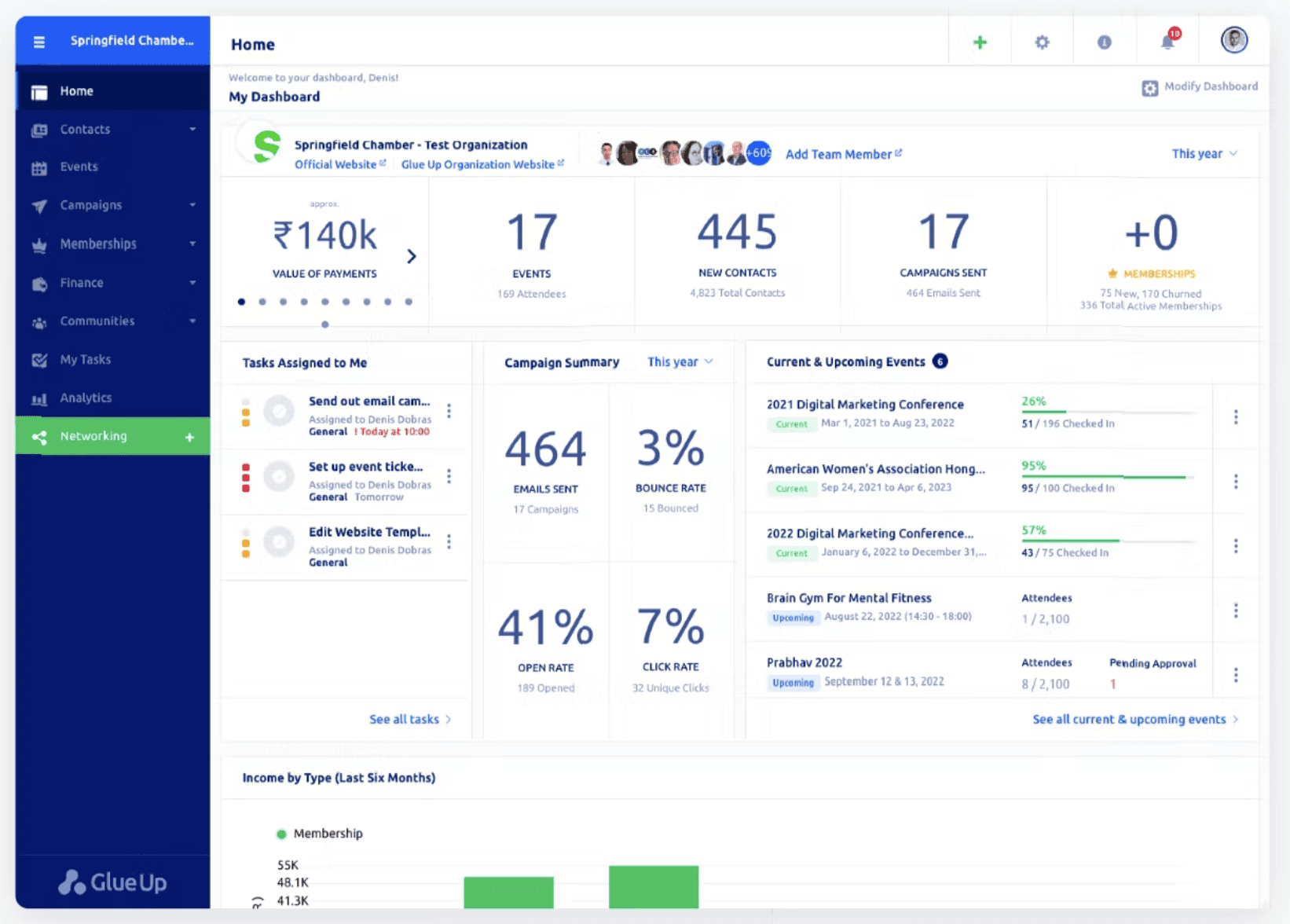
Task: Open the notifications bell icon
Action: pyautogui.click(x=1168, y=41)
